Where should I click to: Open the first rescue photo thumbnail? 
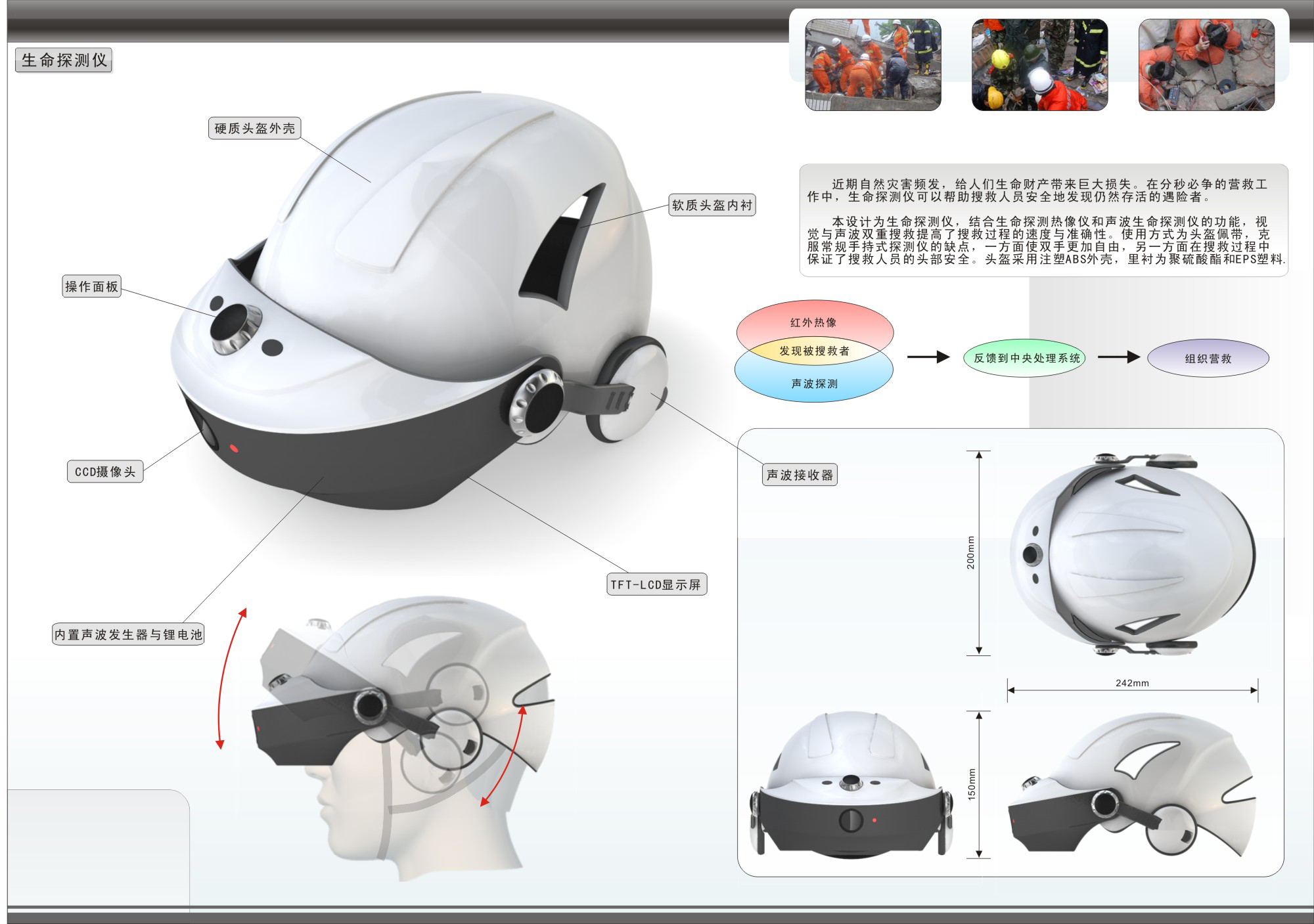872,64
